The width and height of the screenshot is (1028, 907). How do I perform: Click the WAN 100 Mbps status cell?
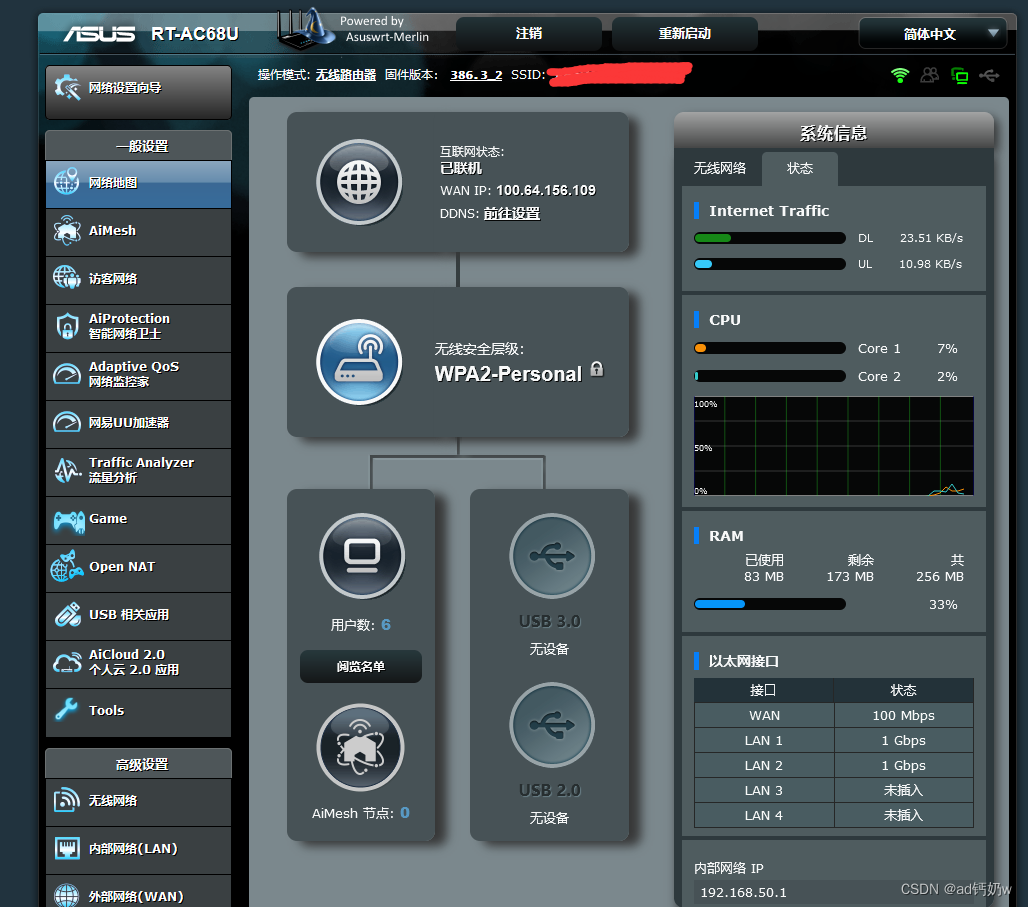click(903, 716)
